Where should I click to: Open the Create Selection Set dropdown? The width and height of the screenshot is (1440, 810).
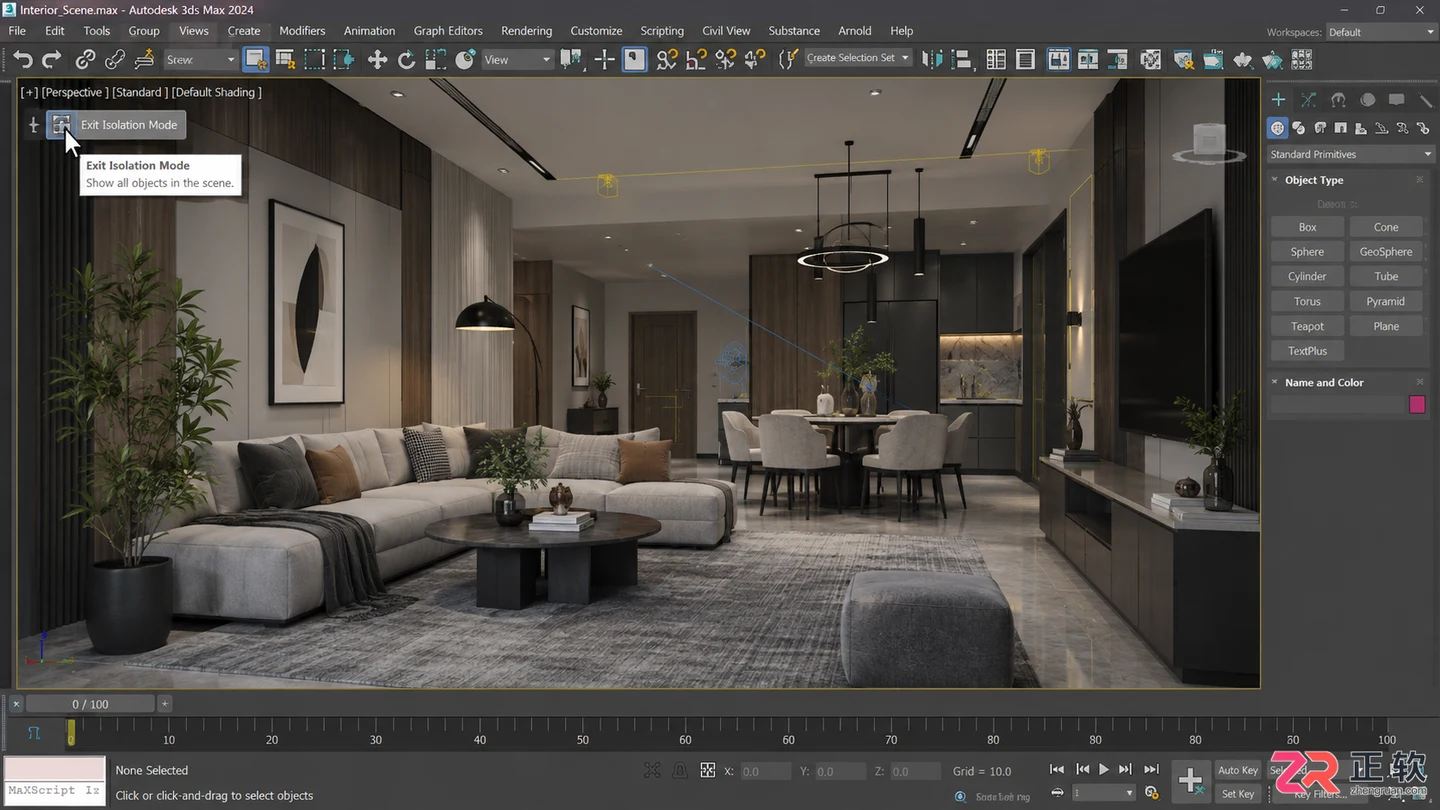click(858, 58)
